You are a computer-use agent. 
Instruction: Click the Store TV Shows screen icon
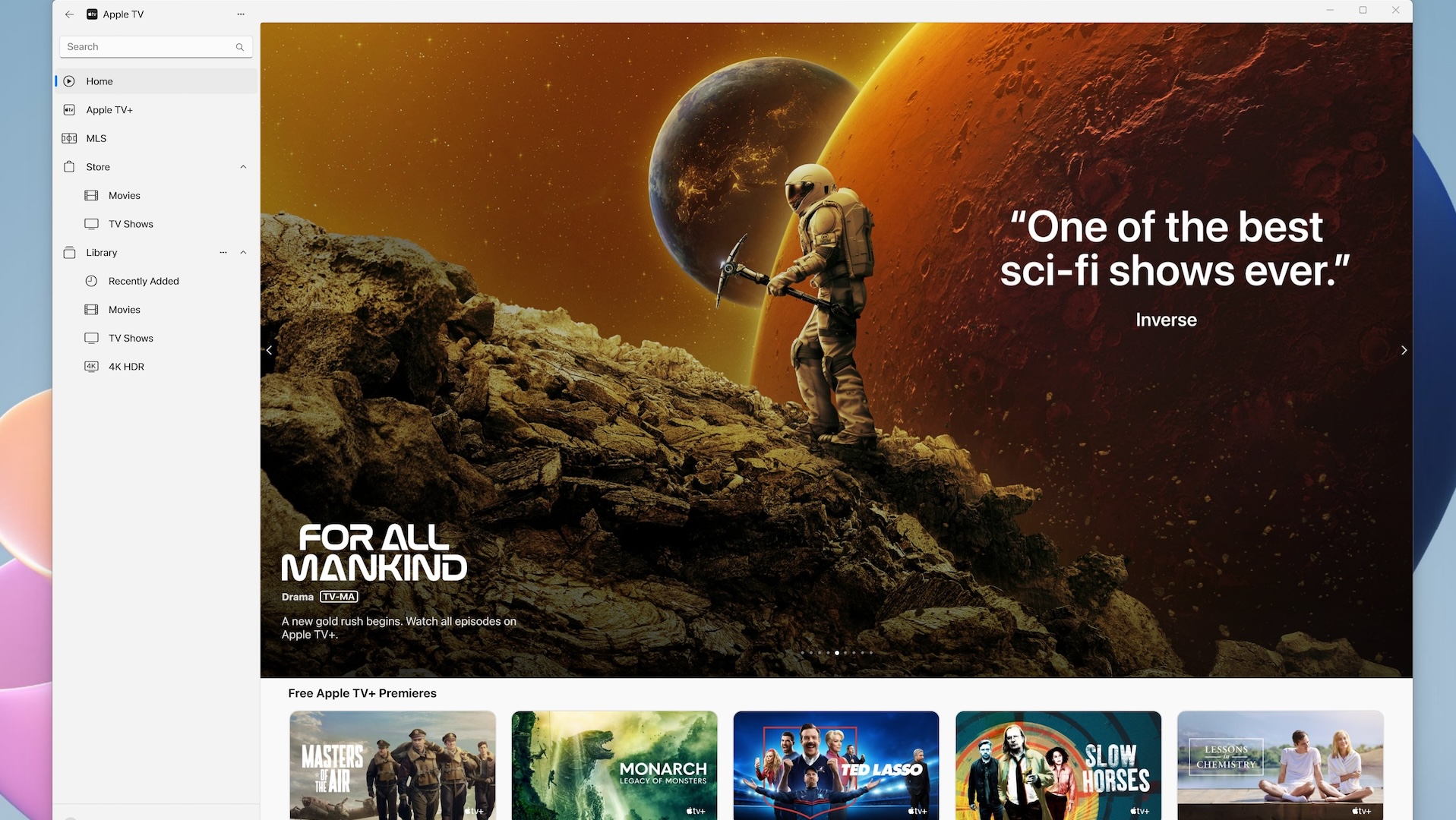tap(91, 224)
